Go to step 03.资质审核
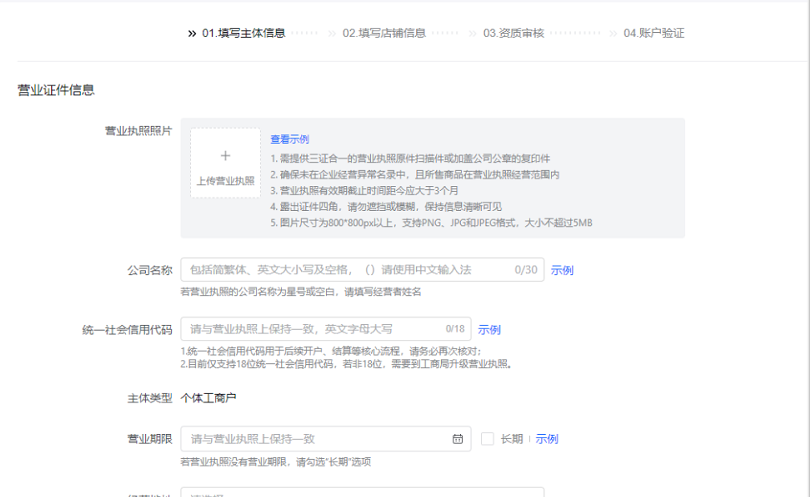 tap(513, 33)
